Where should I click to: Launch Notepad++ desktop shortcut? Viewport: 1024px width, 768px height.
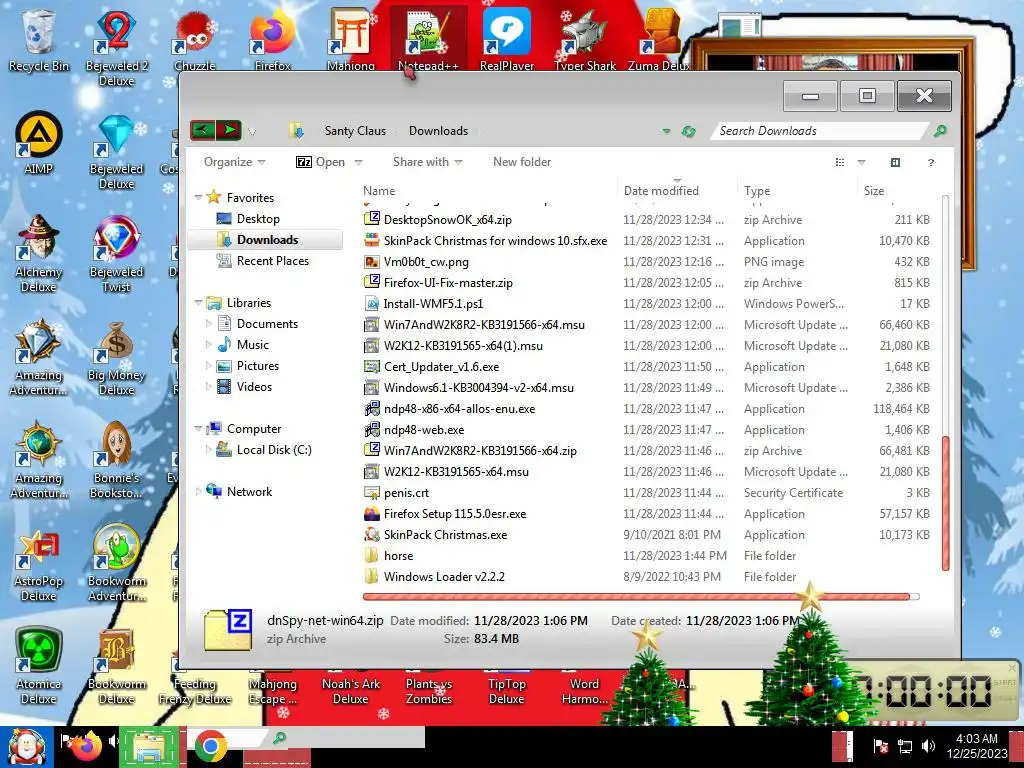[428, 38]
